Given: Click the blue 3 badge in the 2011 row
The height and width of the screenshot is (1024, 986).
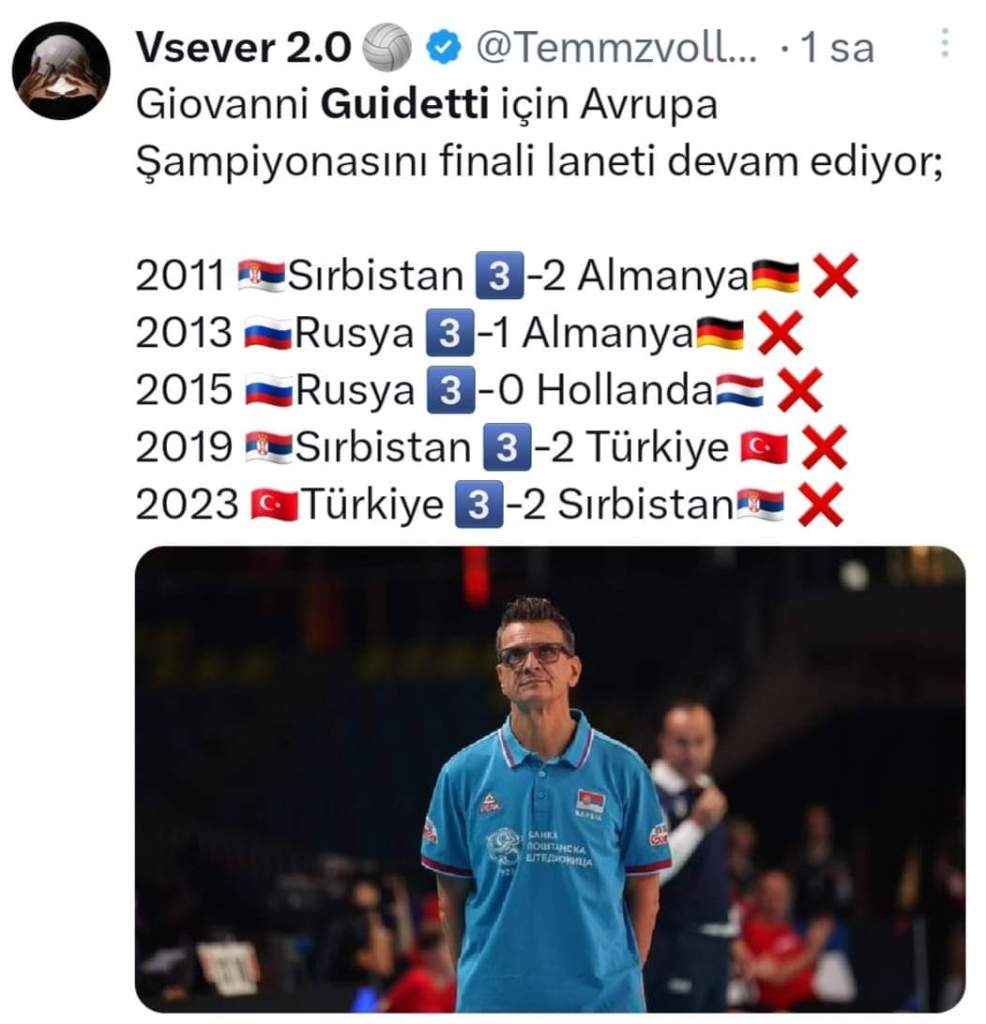Looking at the screenshot, I should 500,276.
